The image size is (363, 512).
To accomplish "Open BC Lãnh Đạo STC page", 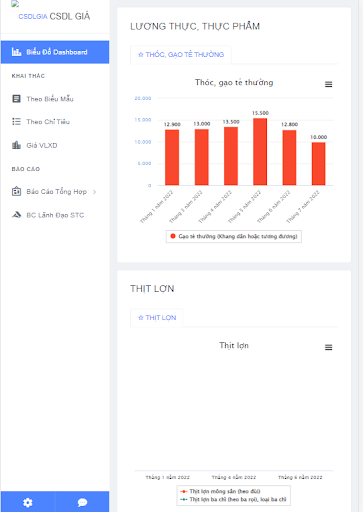I will coord(55,215).
